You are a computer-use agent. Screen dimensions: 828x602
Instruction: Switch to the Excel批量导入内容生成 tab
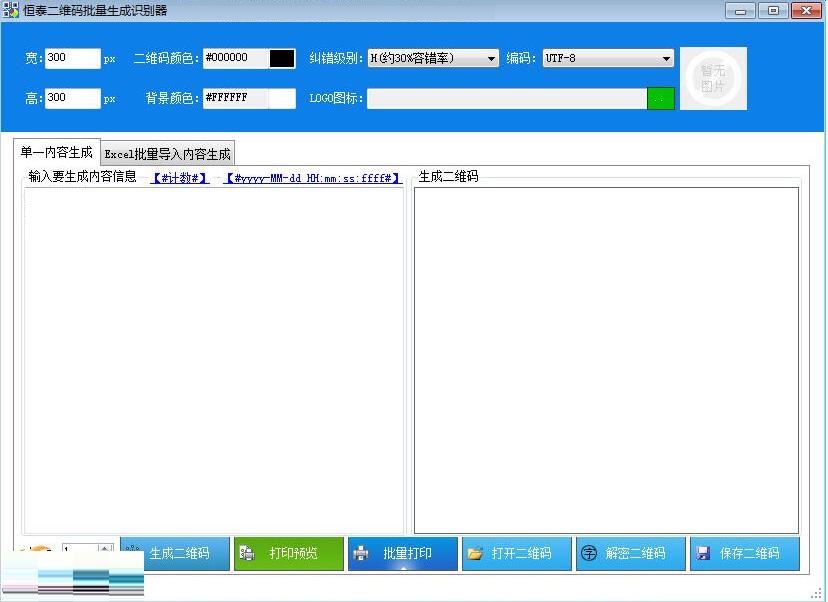[x=168, y=154]
